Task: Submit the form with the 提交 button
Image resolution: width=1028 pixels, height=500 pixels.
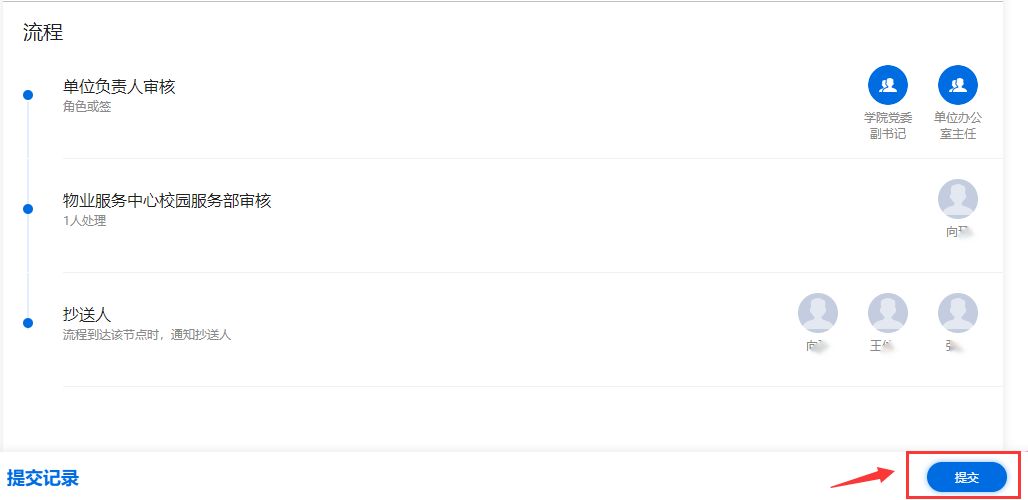Action: [x=966, y=478]
